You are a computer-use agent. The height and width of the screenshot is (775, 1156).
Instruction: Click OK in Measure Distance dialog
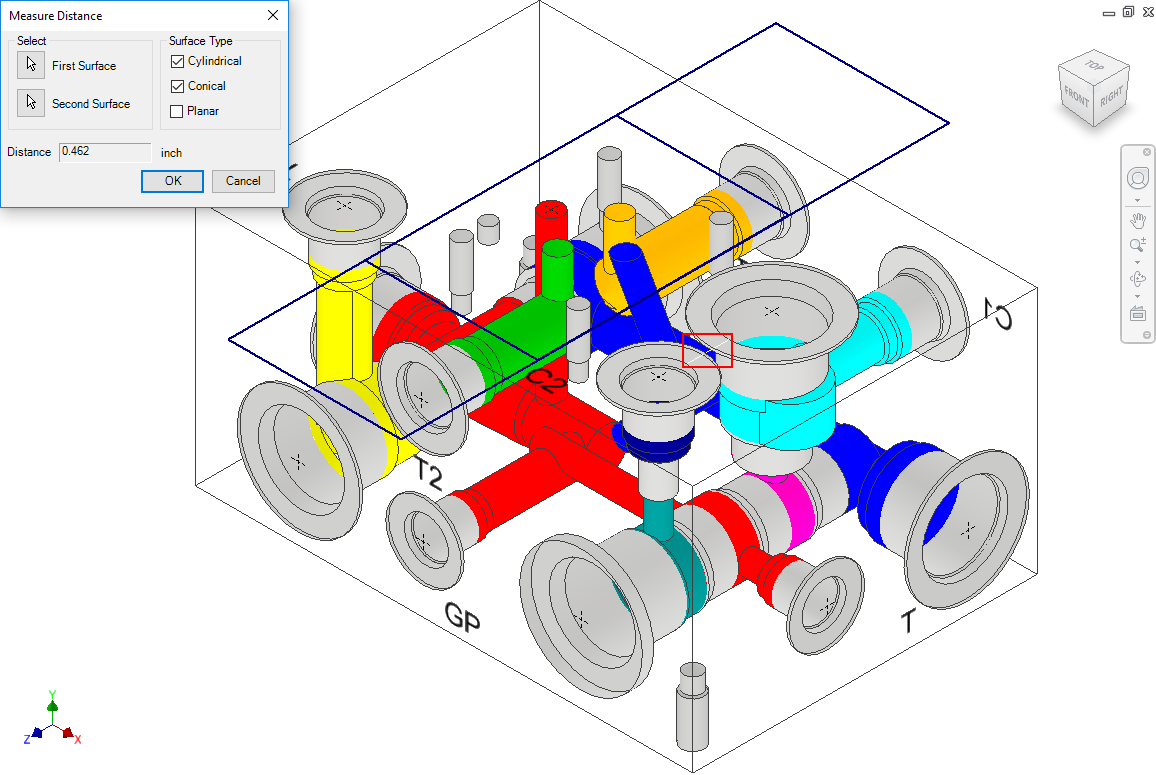click(x=173, y=181)
